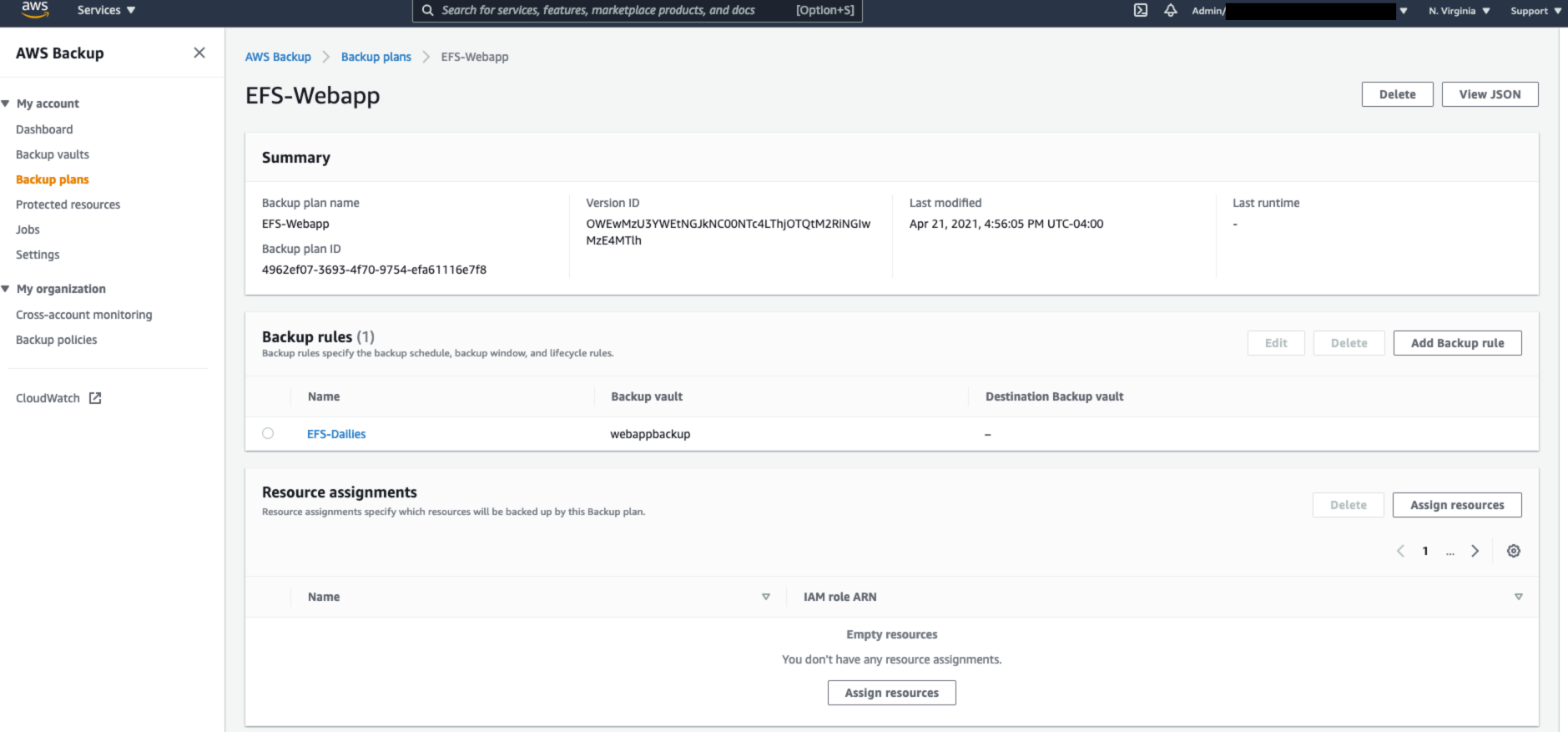Open the Support dropdown menu

click(1535, 11)
